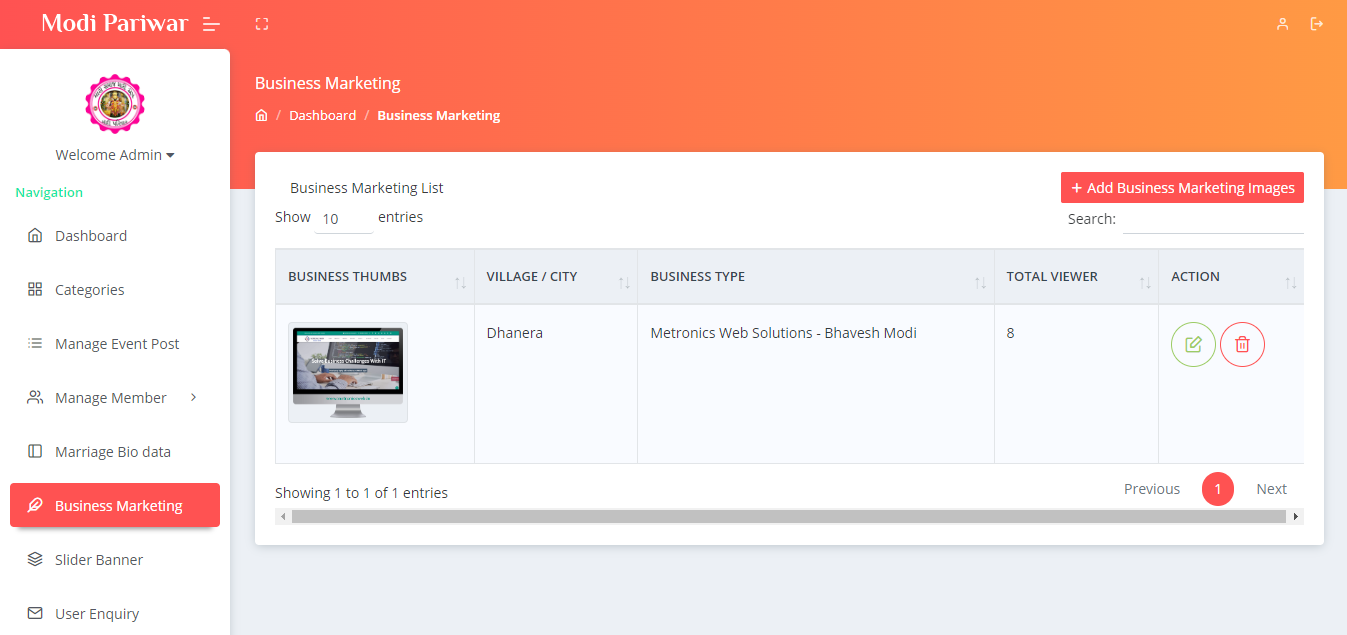Click the Dashboard breadcrumb link

point(322,116)
